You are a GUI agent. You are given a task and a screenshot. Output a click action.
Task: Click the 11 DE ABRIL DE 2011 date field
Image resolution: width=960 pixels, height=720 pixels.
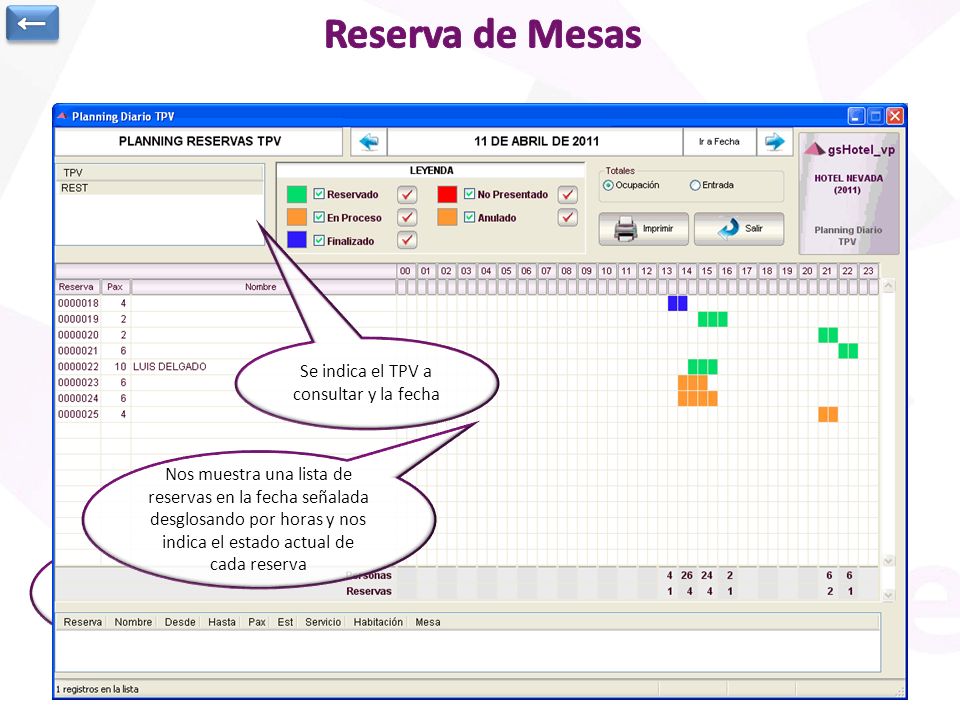coord(536,141)
